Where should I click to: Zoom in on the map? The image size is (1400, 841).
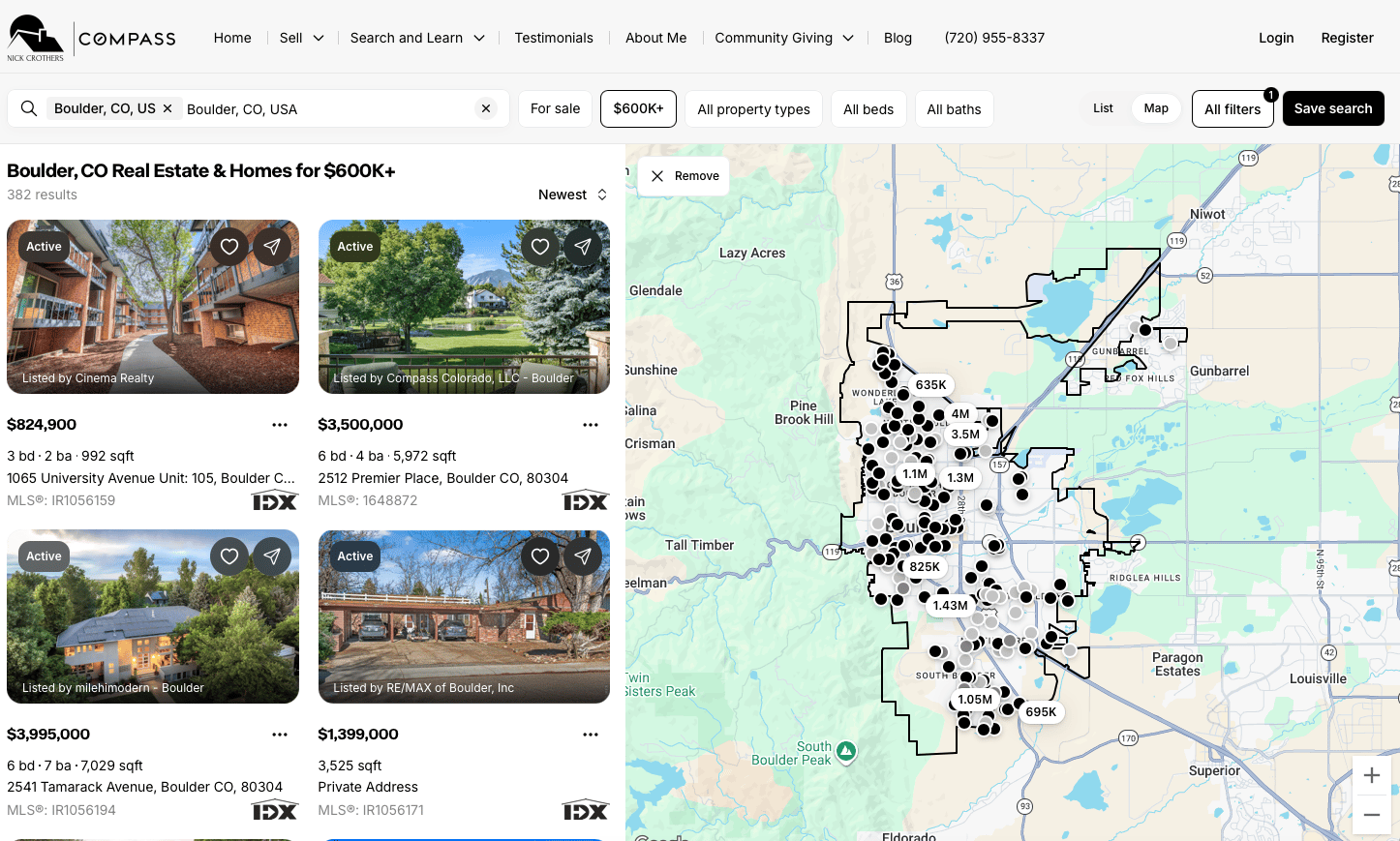coord(1371,775)
